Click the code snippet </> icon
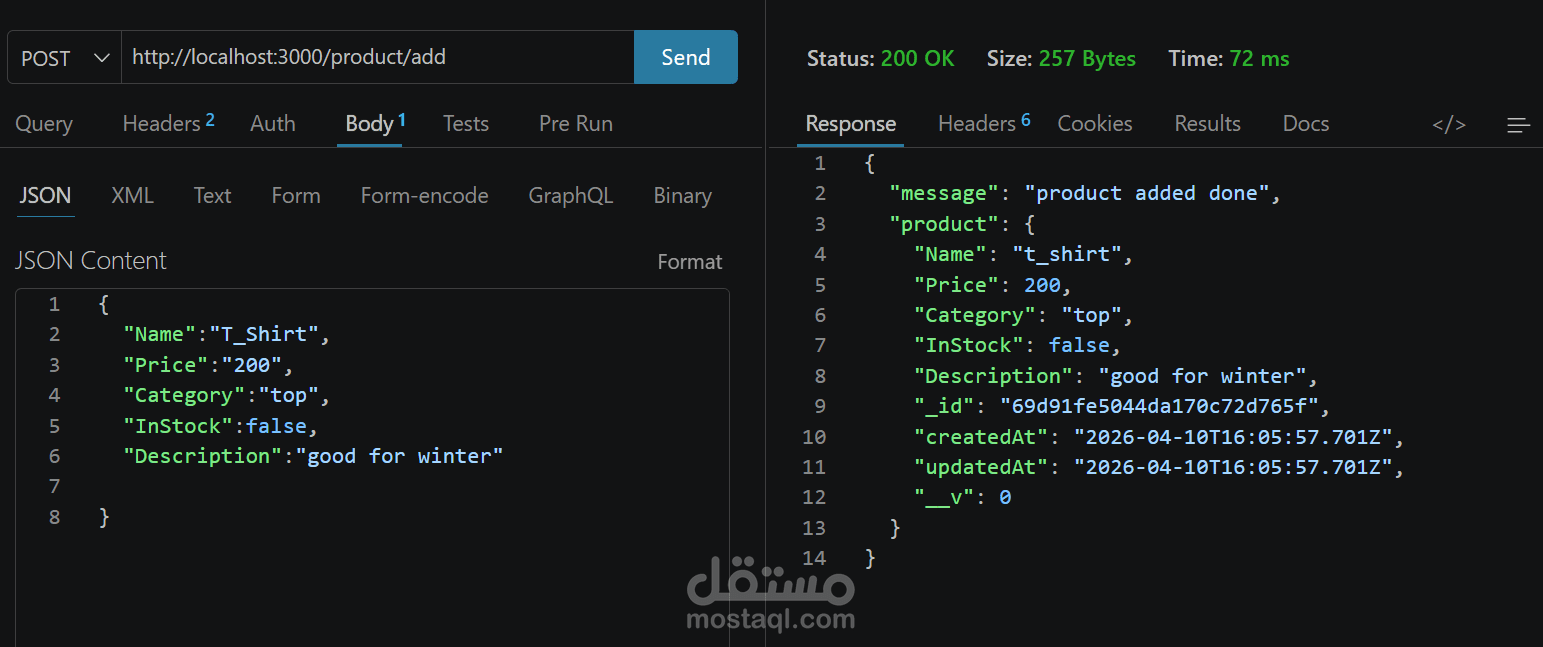1543x647 pixels. (1449, 125)
